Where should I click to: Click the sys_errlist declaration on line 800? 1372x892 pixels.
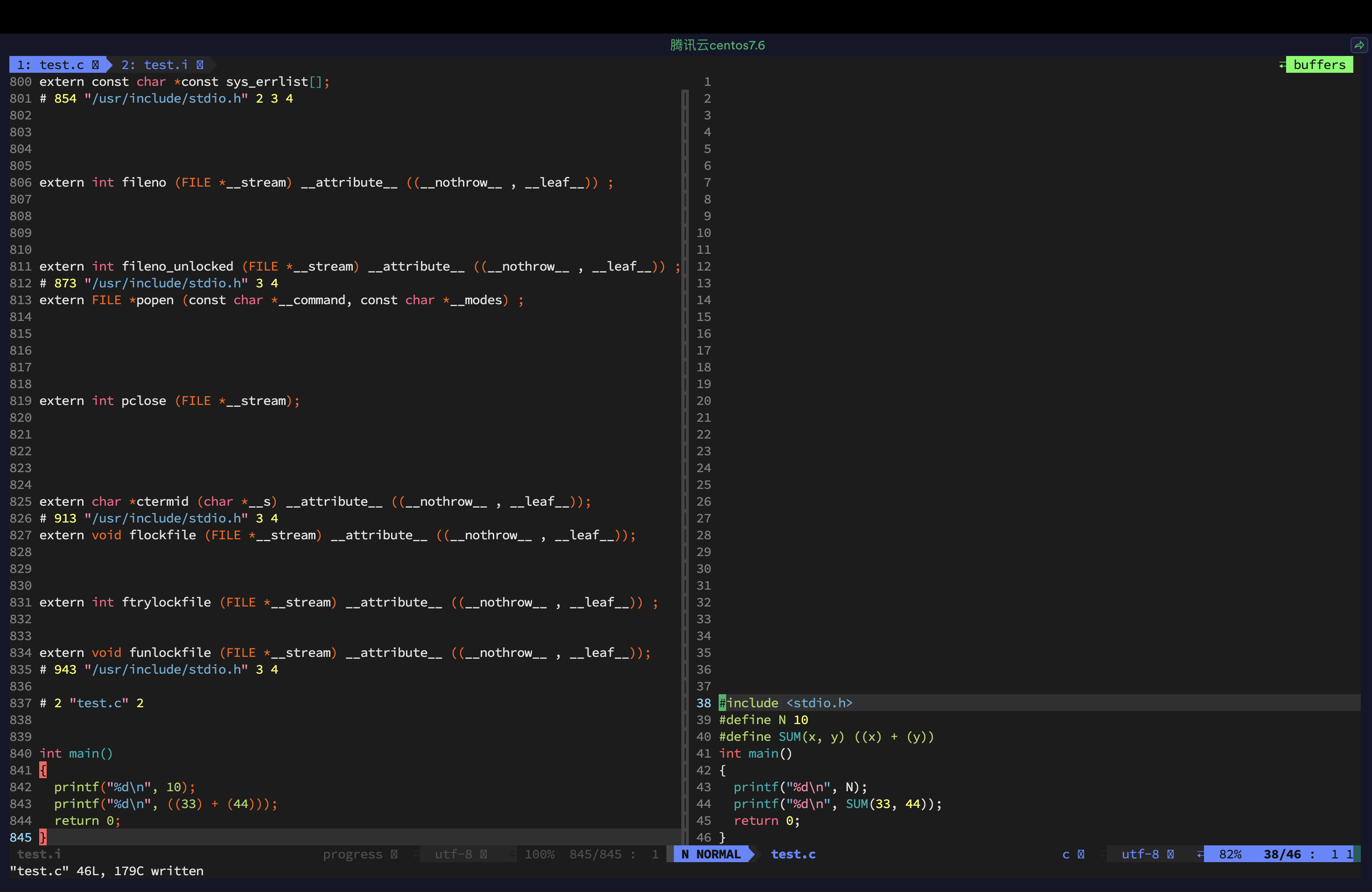point(184,82)
